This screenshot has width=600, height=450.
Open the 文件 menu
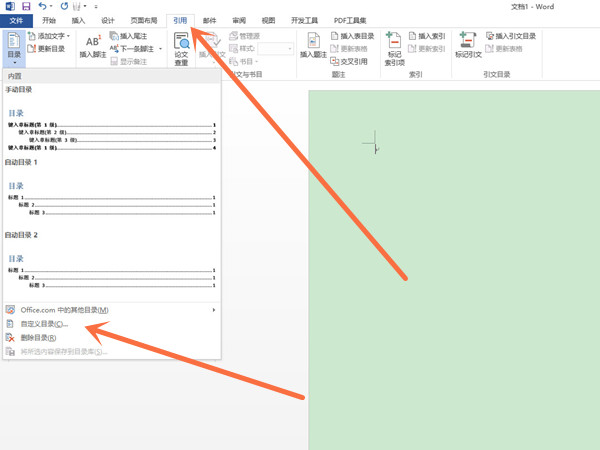coord(16,20)
